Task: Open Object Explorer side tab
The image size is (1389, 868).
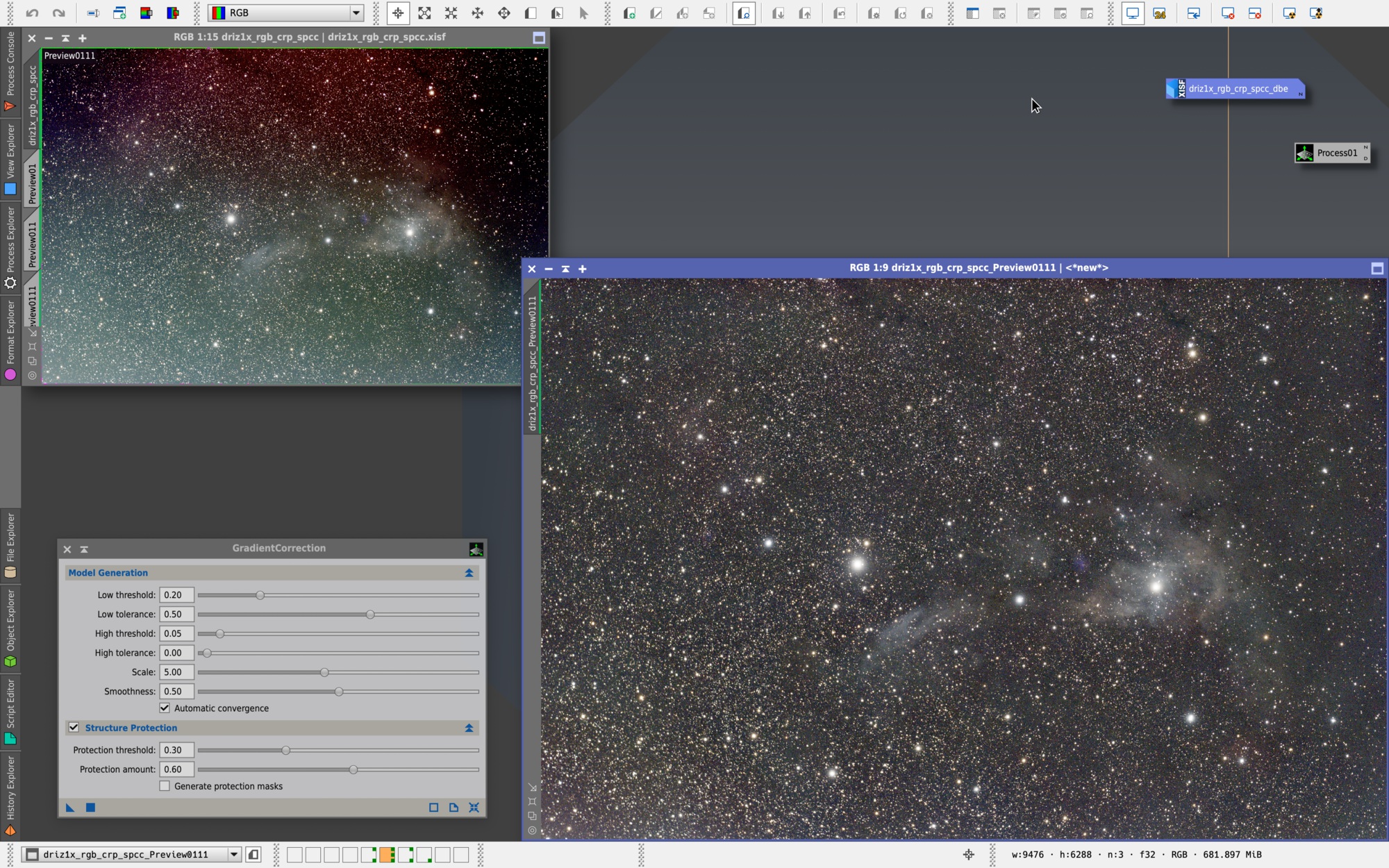Action: [10, 628]
